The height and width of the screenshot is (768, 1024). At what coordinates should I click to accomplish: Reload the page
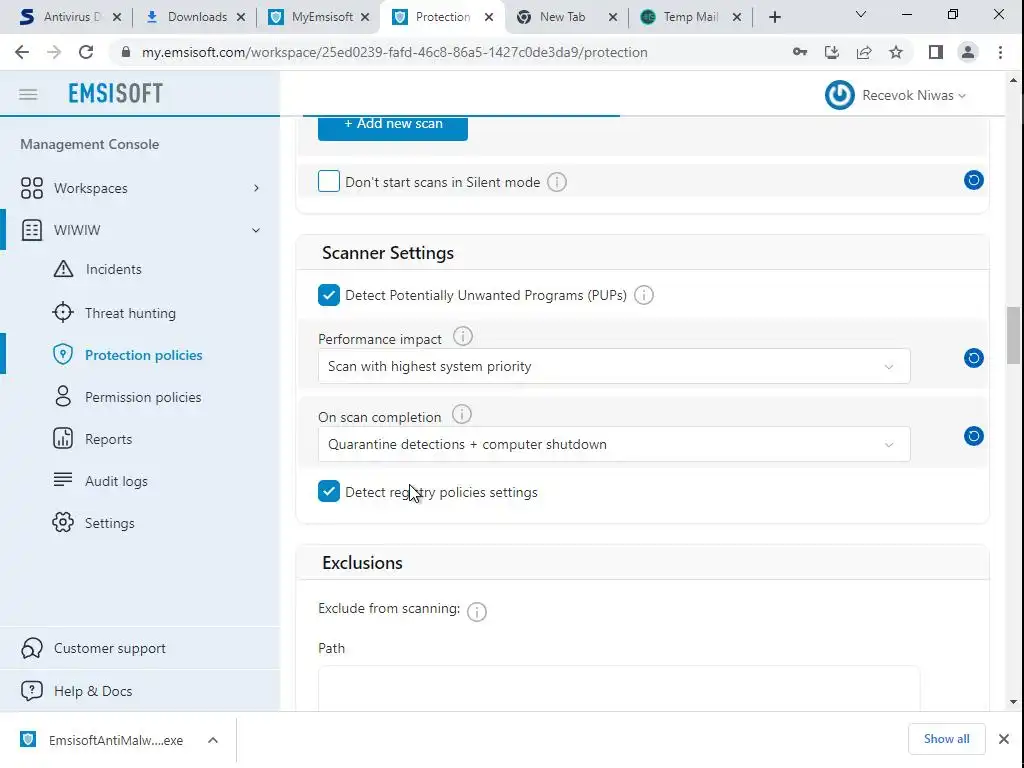86,52
